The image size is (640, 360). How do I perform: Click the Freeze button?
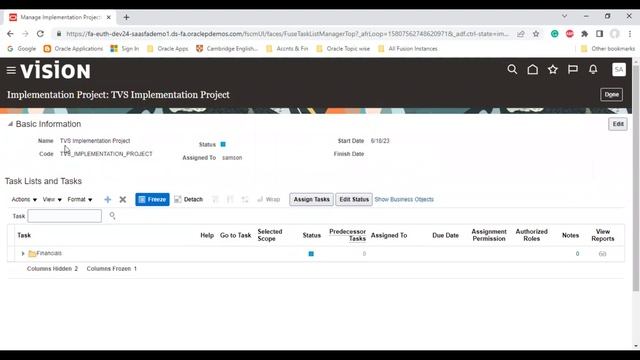pos(152,200)
